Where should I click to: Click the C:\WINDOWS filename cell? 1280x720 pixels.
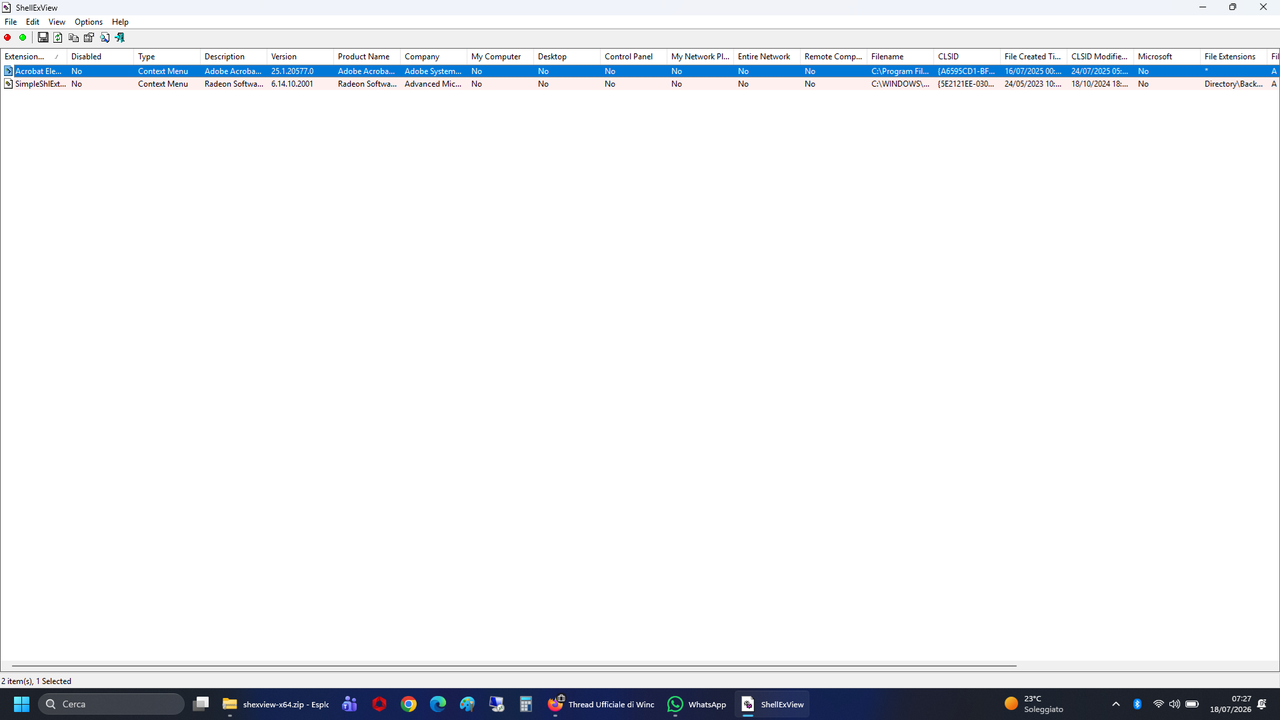(900, 84)
